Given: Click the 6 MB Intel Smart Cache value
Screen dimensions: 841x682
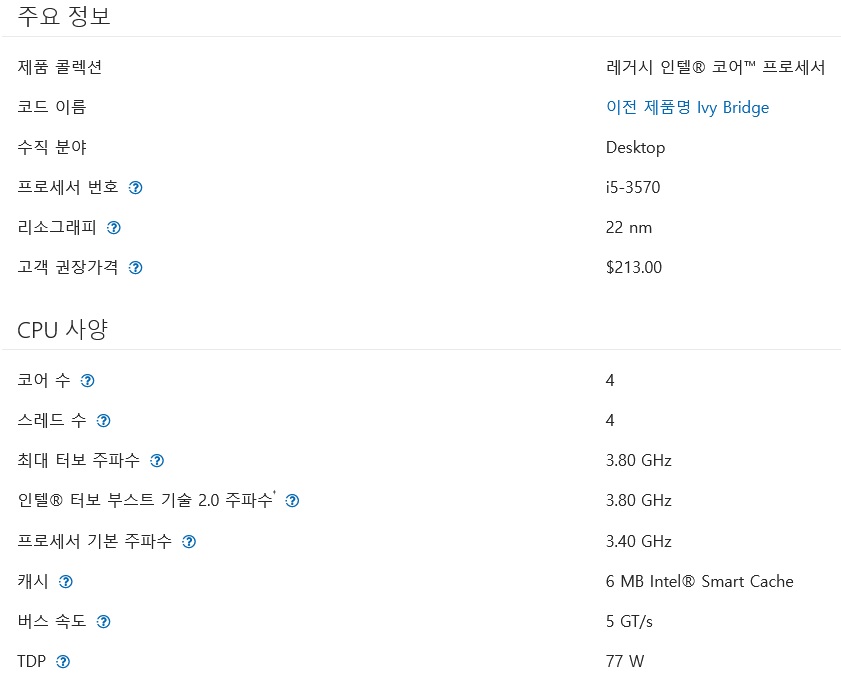Looking at the screenshot, I should 699,581.
